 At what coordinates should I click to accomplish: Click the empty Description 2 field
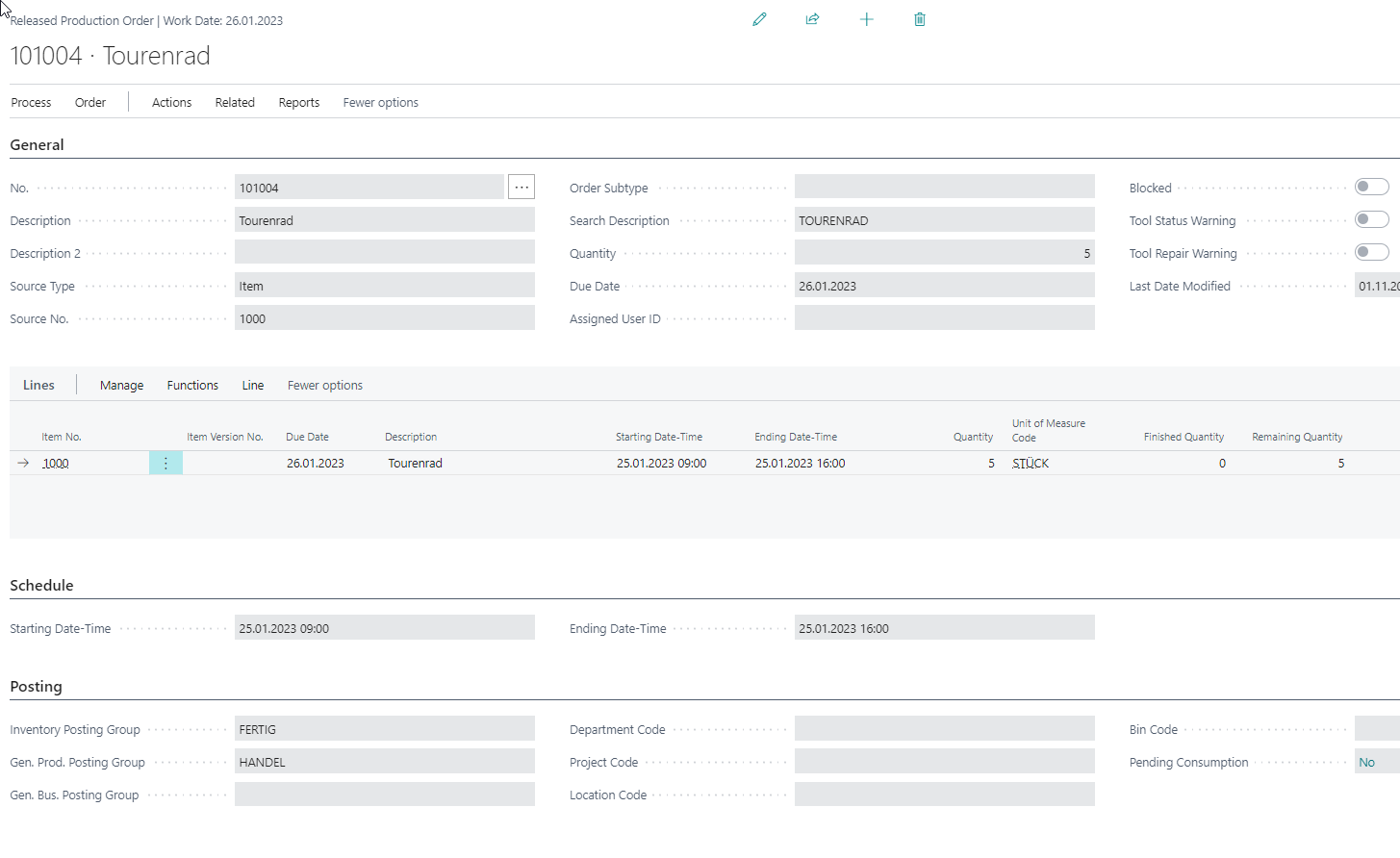point(385,252)
